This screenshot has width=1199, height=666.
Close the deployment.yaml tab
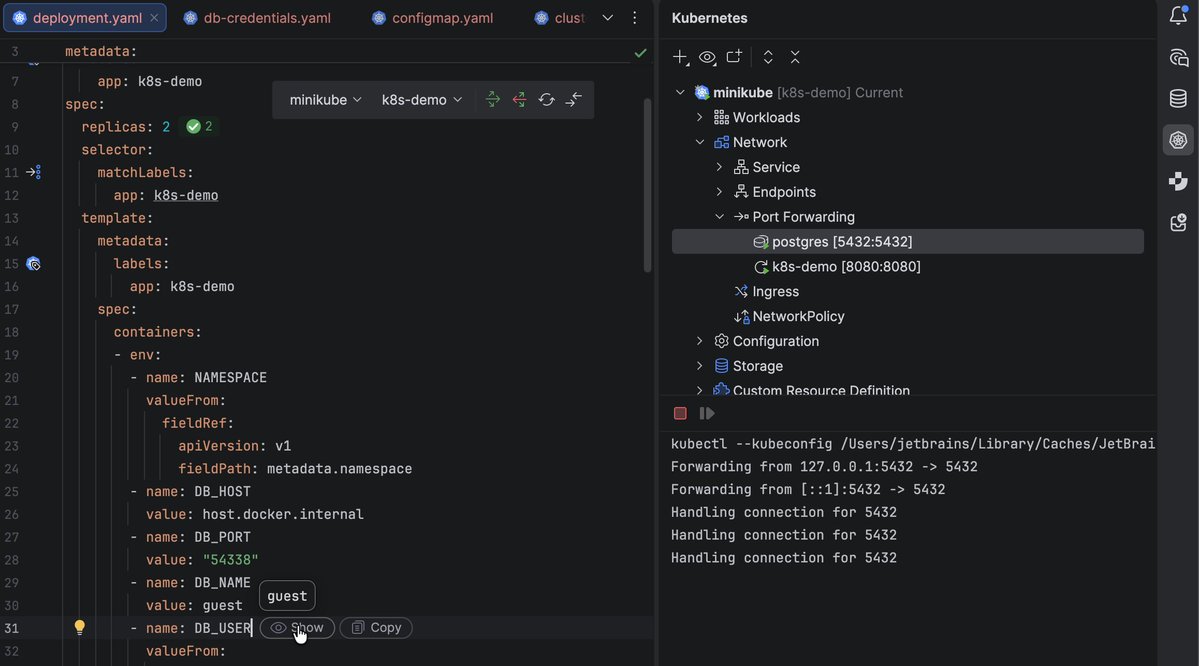click(154, 18)
